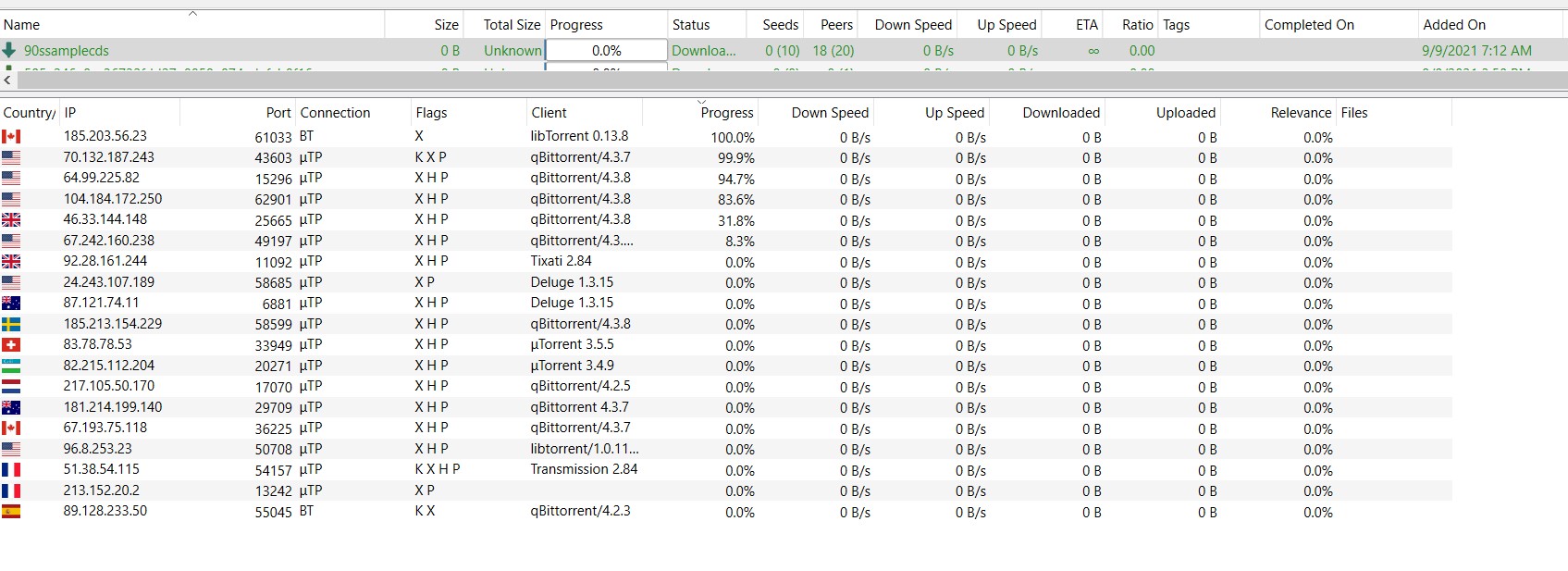1568x571 pixels.
Task: Click the K X H P flags cell
Action: 437,469
